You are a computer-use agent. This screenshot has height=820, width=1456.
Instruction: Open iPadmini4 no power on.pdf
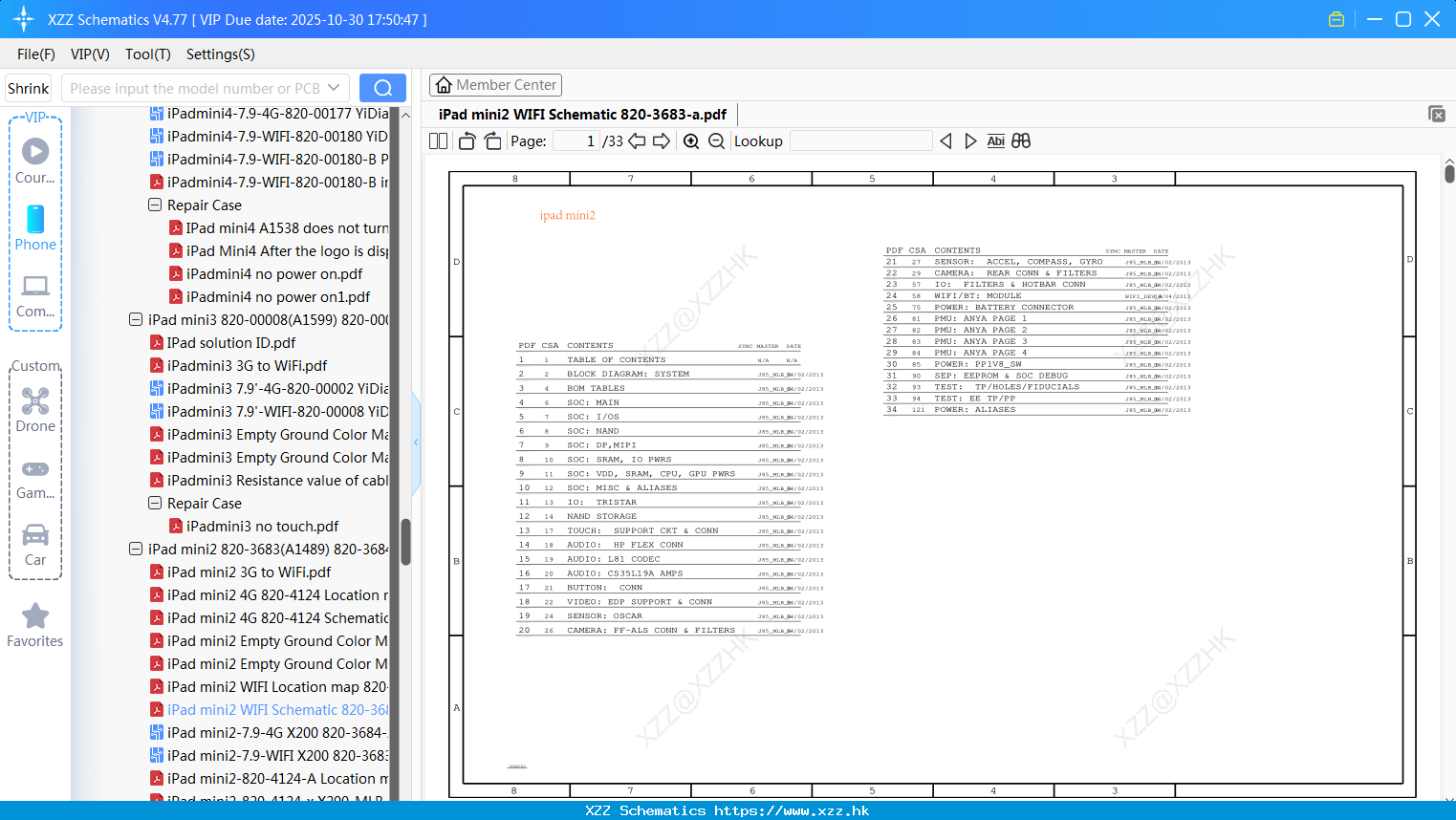pyautogui.click(x=274, y=274)
